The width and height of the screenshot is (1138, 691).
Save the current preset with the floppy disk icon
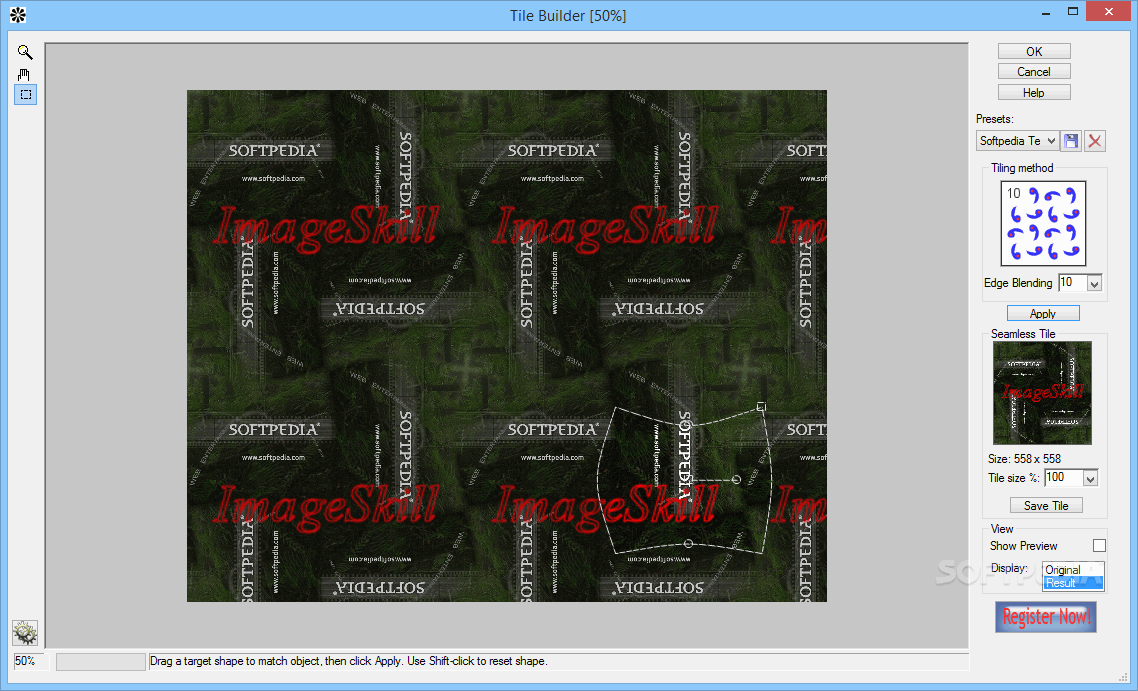(x=1071, y=141)
